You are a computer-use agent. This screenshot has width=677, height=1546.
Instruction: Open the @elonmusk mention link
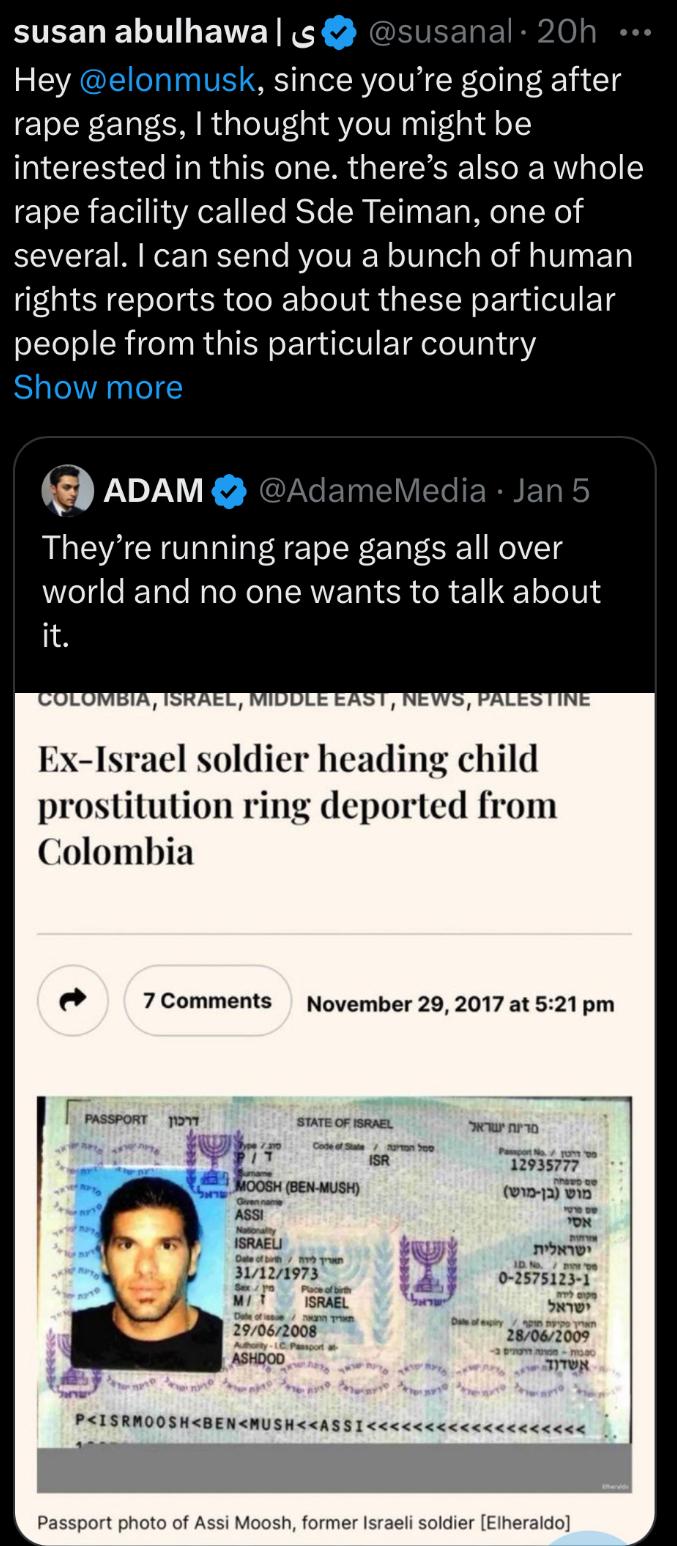[164, 80]
